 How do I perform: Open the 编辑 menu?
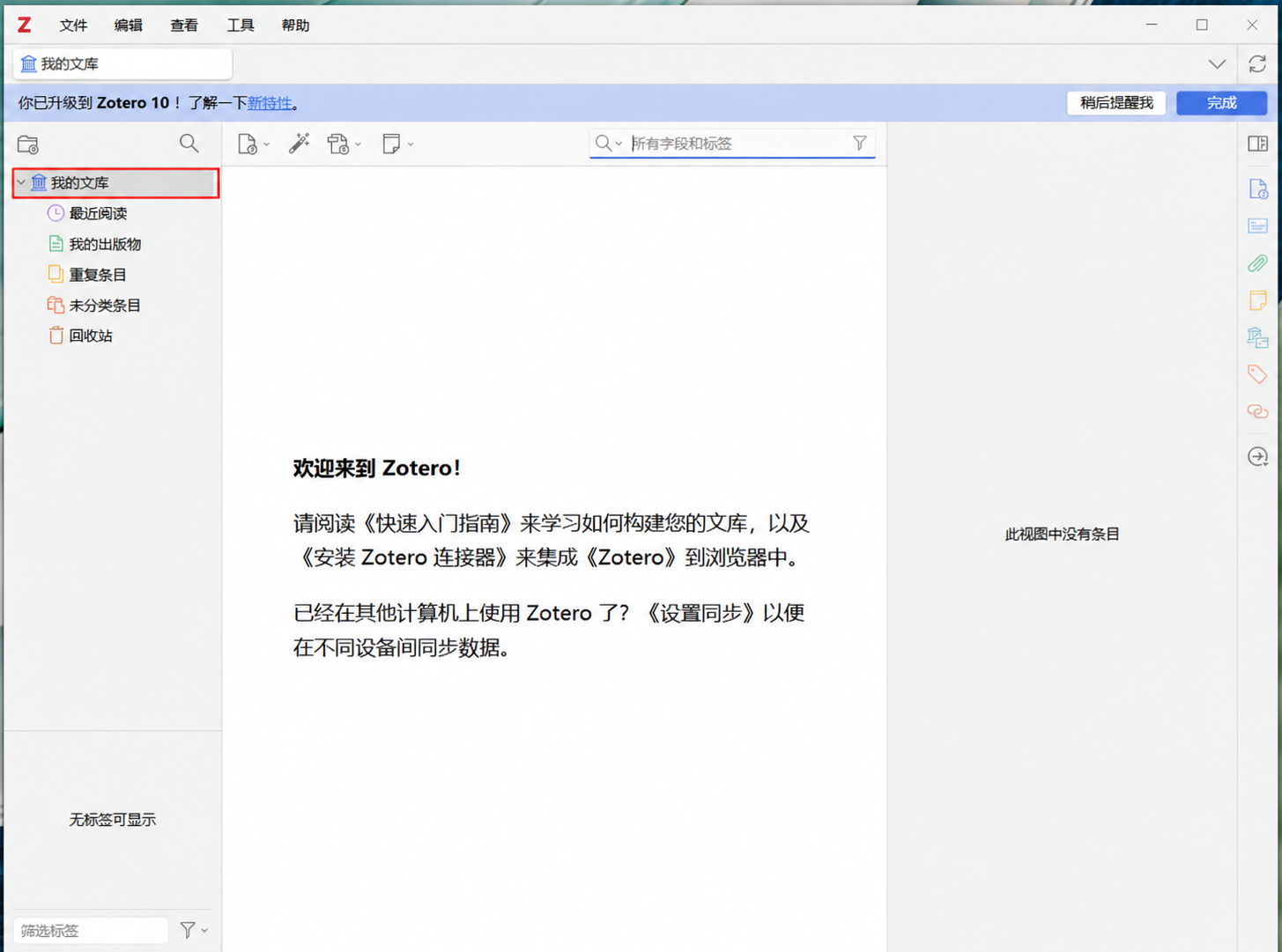pos(129,26)
